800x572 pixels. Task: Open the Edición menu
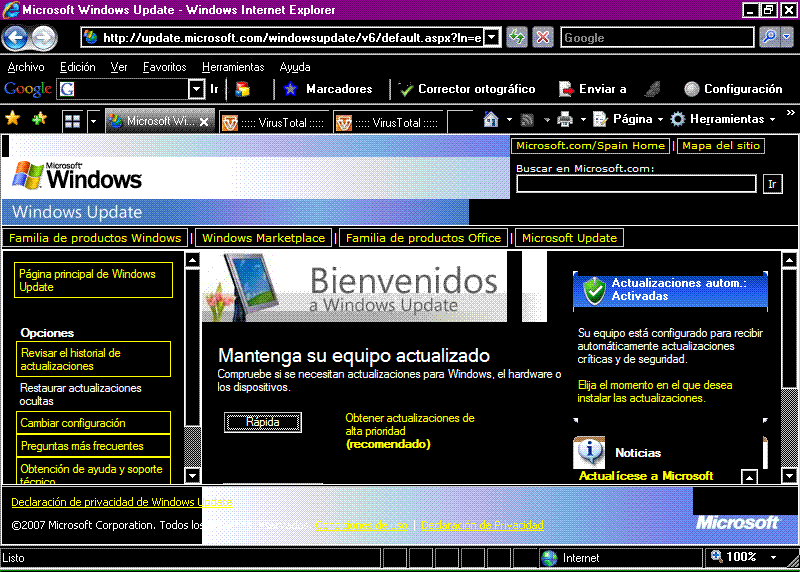[78, 67]
